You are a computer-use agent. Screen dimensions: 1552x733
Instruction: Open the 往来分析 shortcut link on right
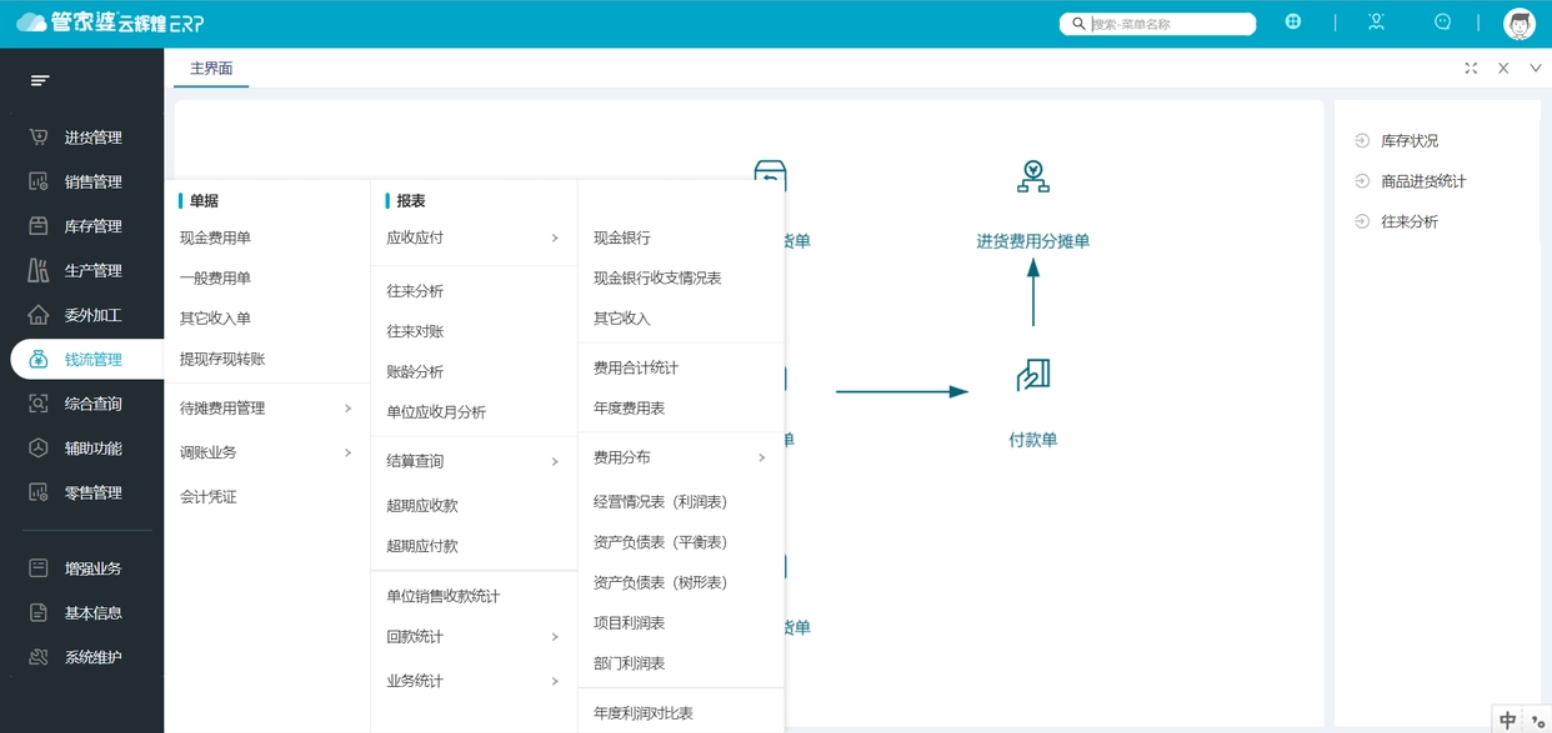pyautogui.click(x=1409, y=221)
